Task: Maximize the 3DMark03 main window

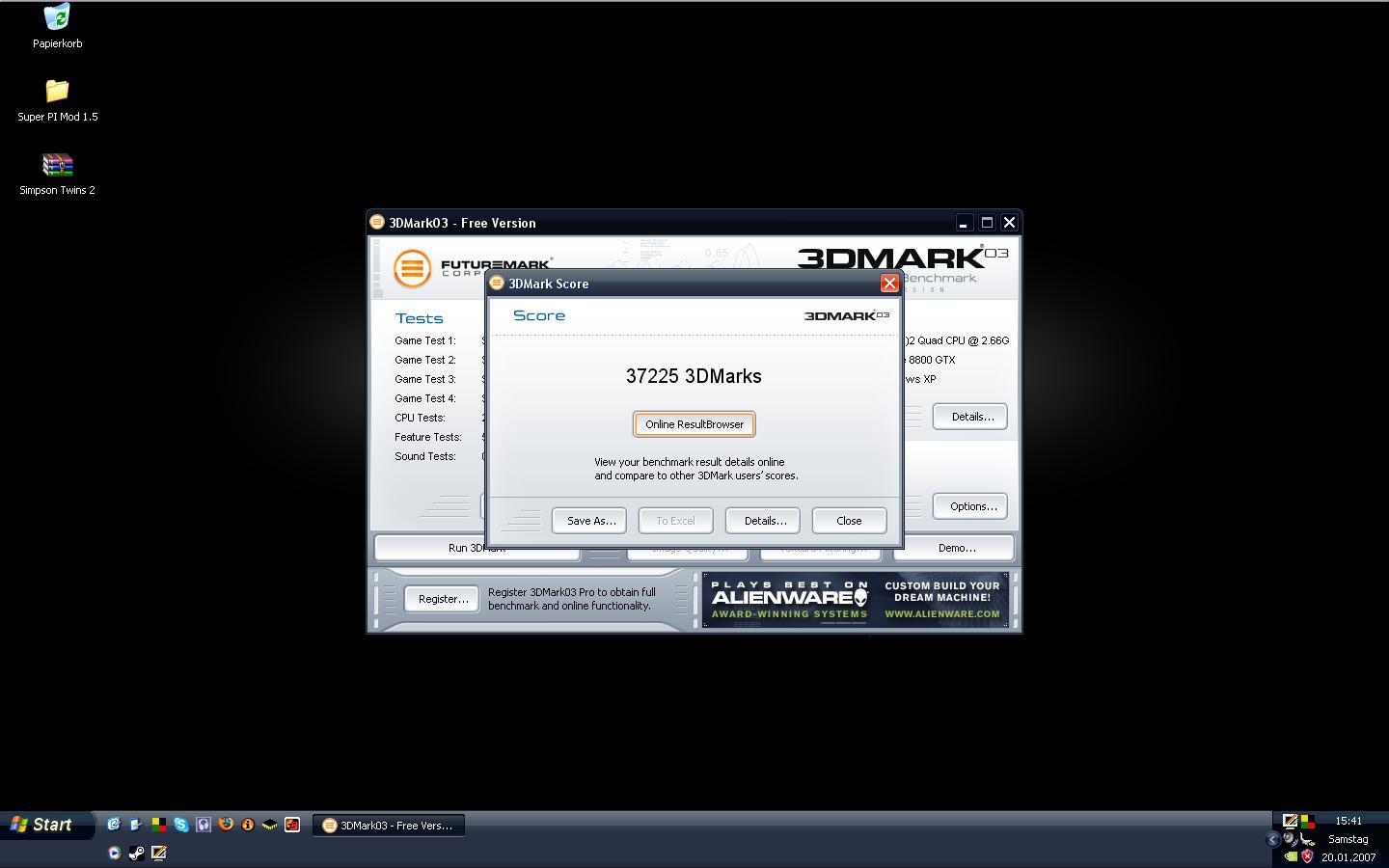Action: [x=987, y=223]
